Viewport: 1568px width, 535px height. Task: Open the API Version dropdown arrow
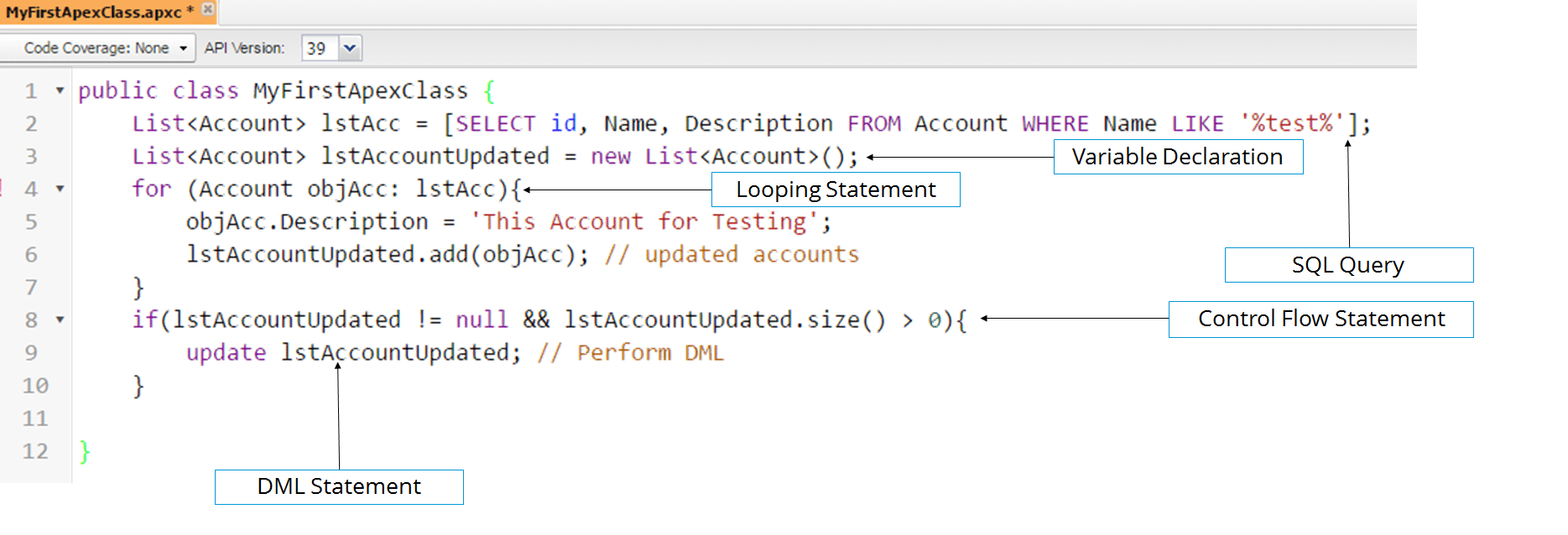click(x=350, y=48)
